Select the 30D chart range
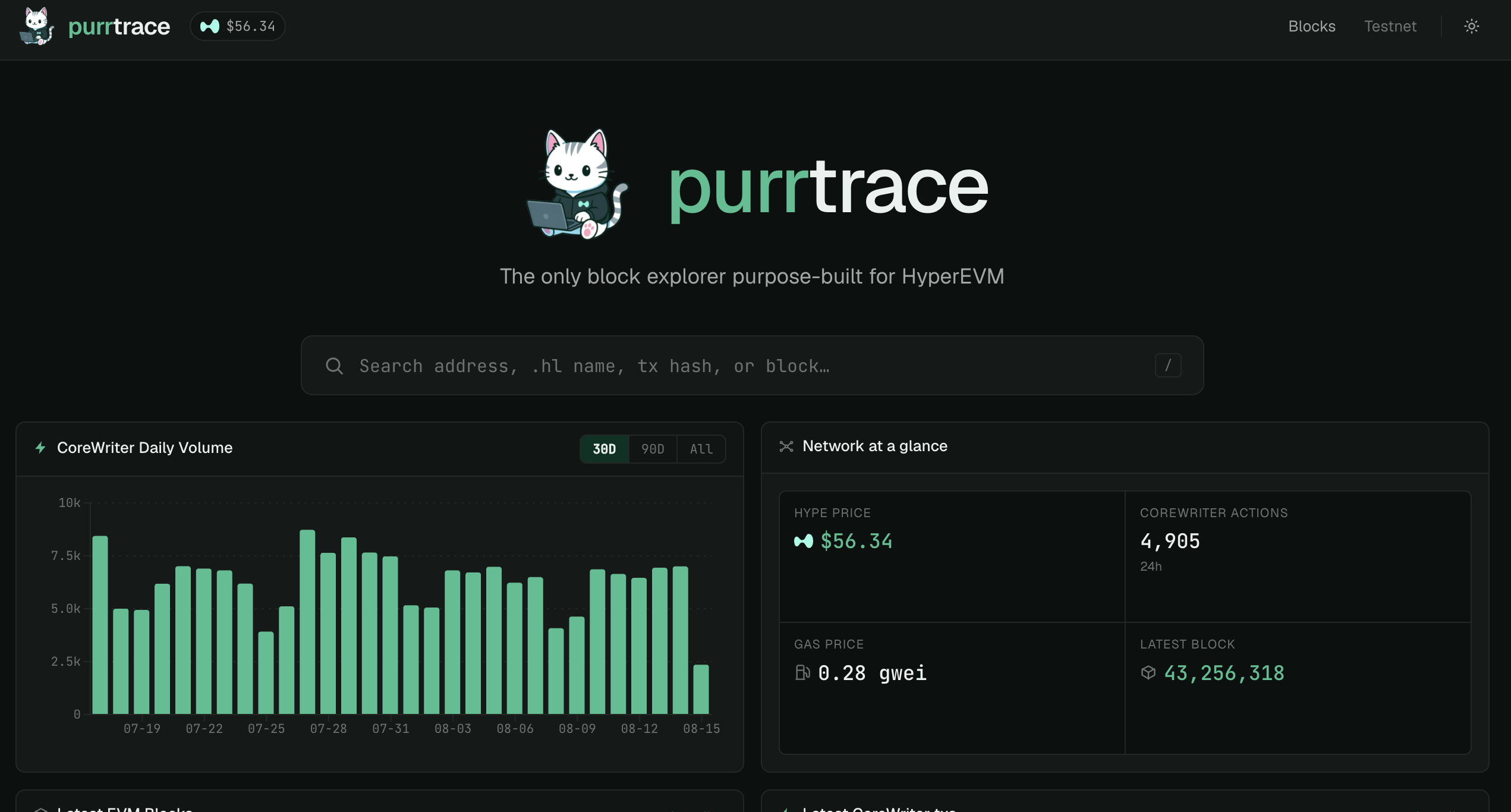The image size is (1511, 812). 604,449
